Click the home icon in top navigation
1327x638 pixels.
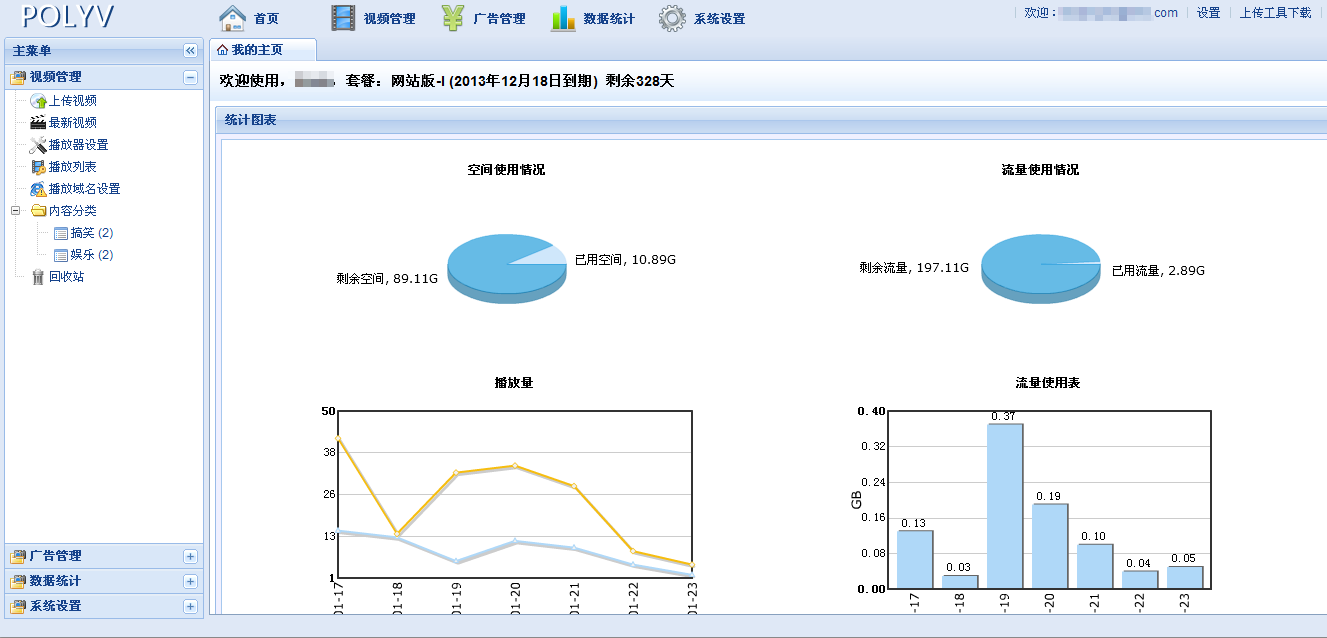pos(232,18)
